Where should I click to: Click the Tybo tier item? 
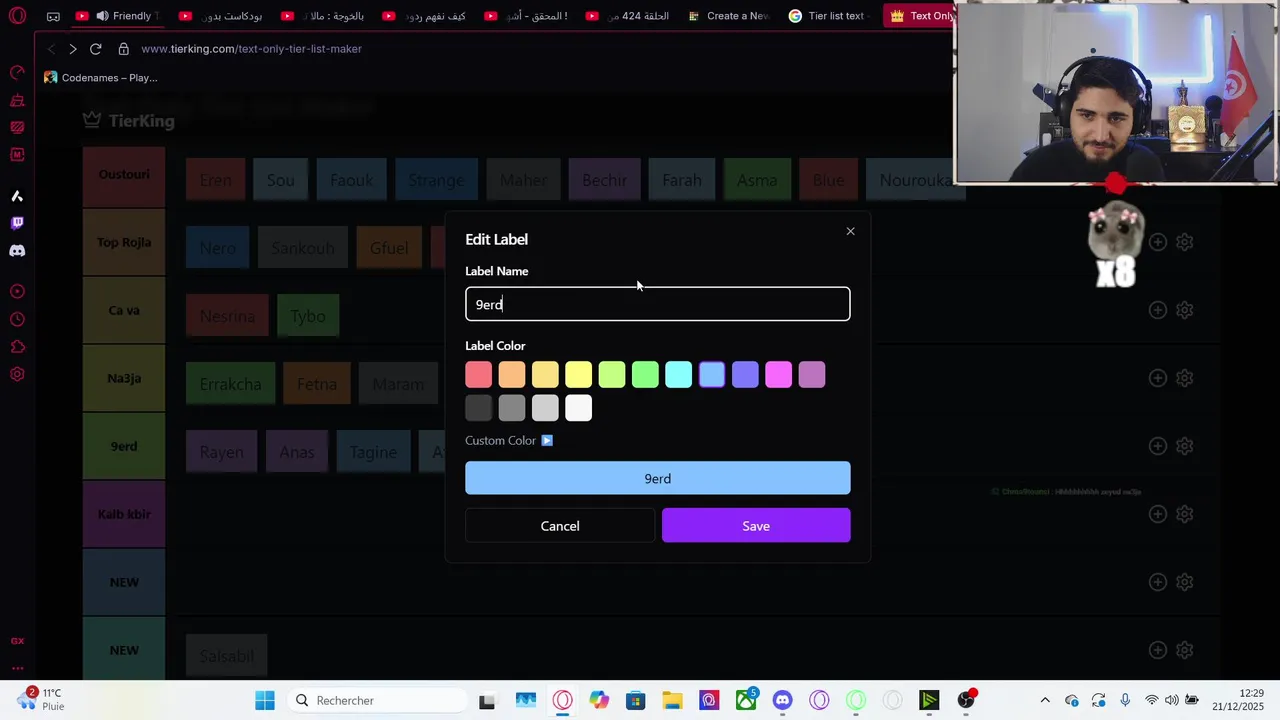308,316
